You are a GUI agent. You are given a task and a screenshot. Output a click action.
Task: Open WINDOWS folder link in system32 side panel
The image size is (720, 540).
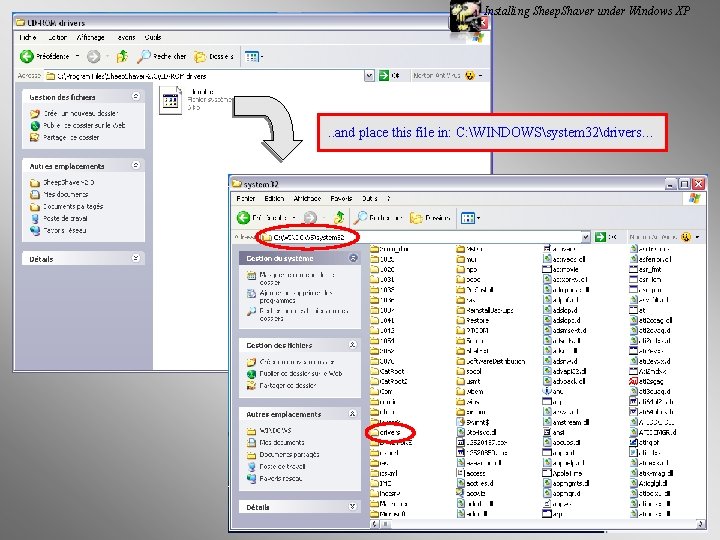coord(269,431)
